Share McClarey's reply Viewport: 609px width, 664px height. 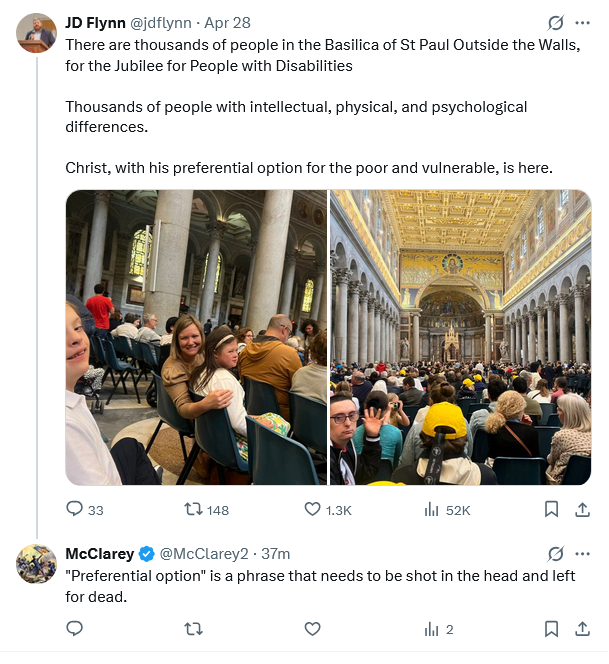pos(582,629)
